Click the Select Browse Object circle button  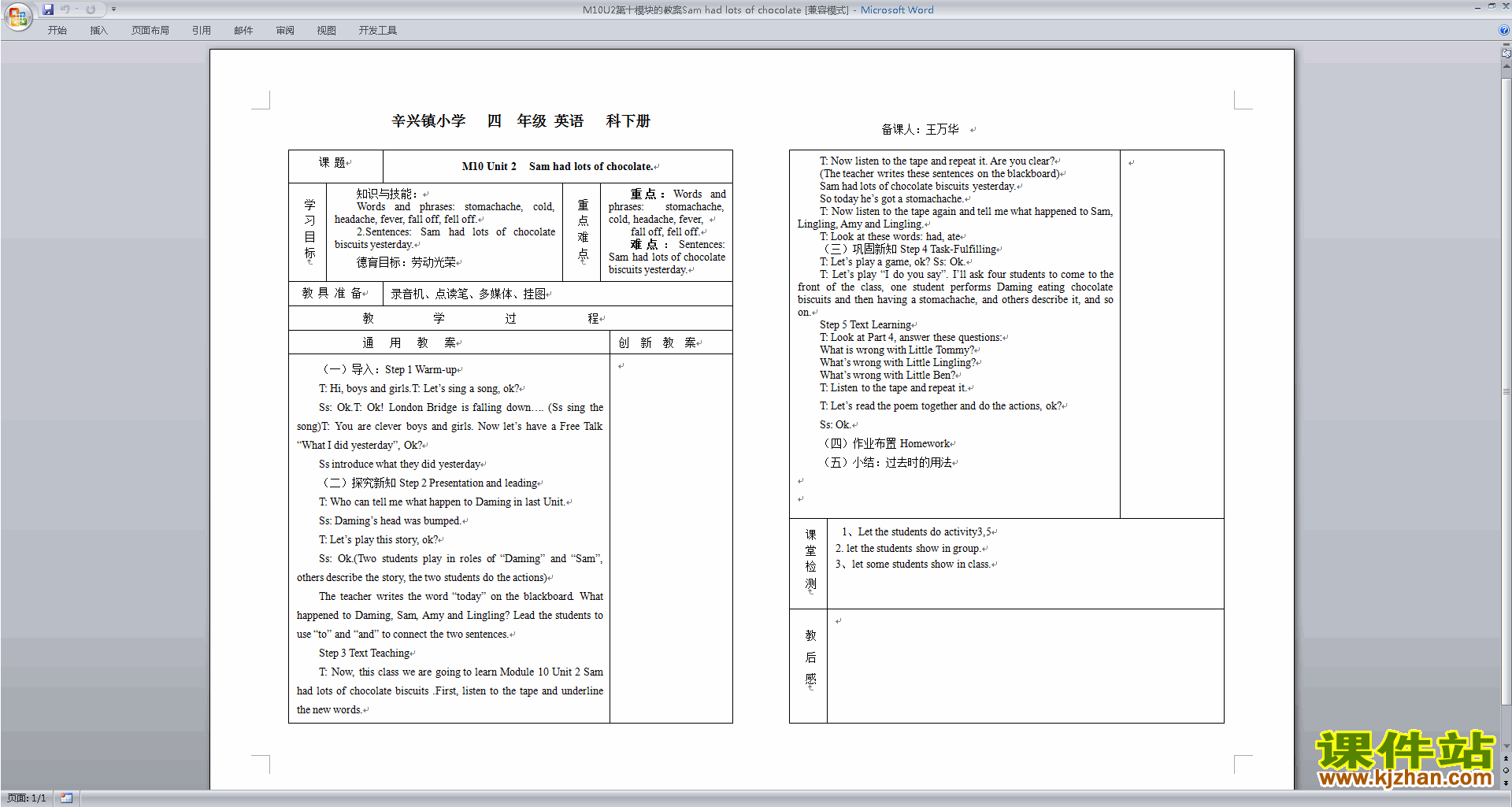[x=1506, y=770]
